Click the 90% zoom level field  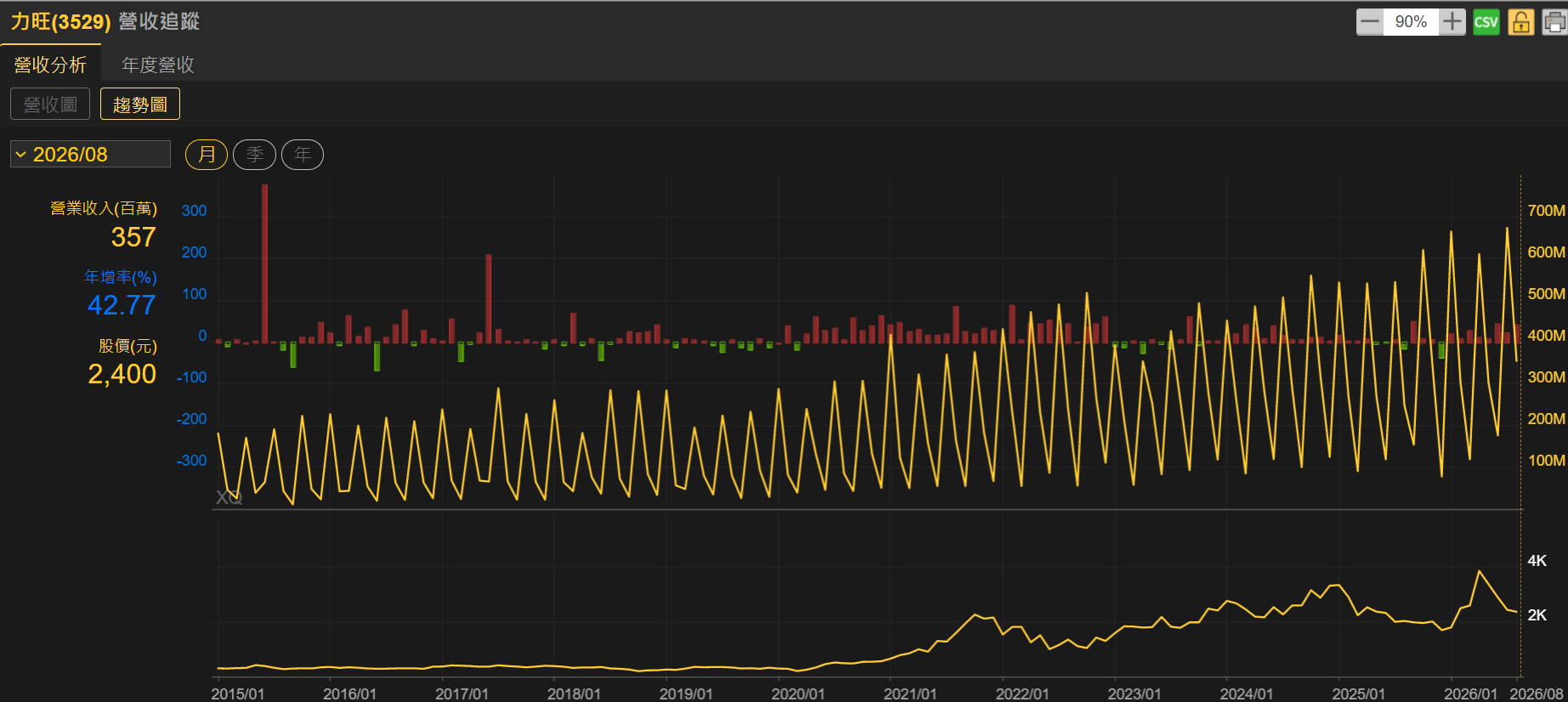[1411, 22]
